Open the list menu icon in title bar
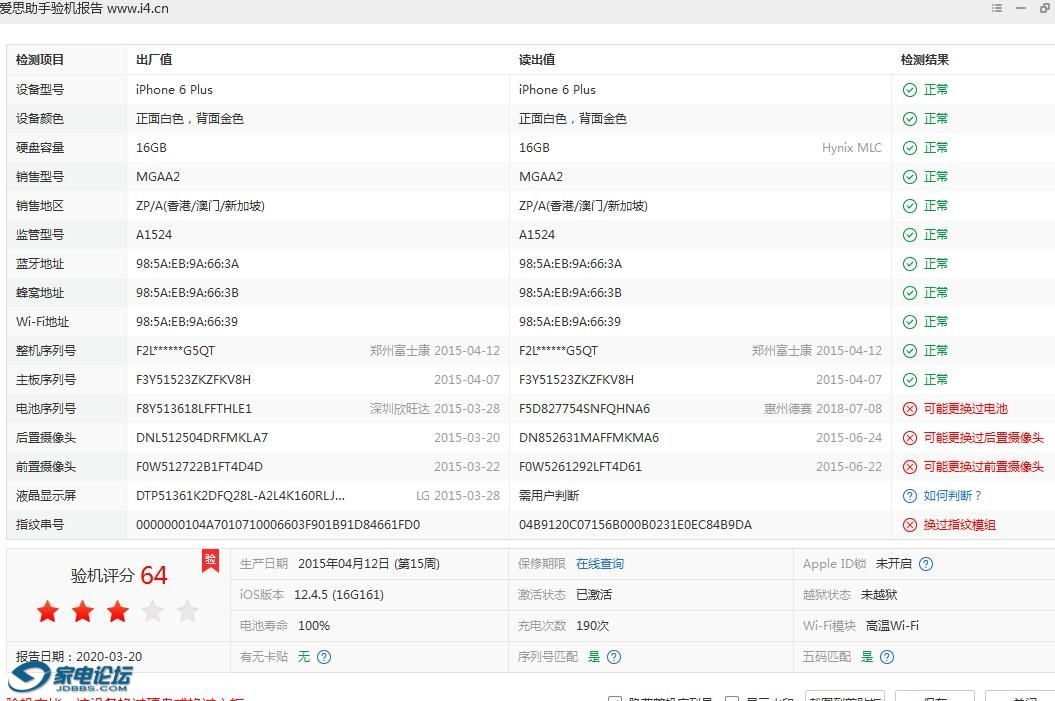1055x701 pixels. [x=997, y=8]
